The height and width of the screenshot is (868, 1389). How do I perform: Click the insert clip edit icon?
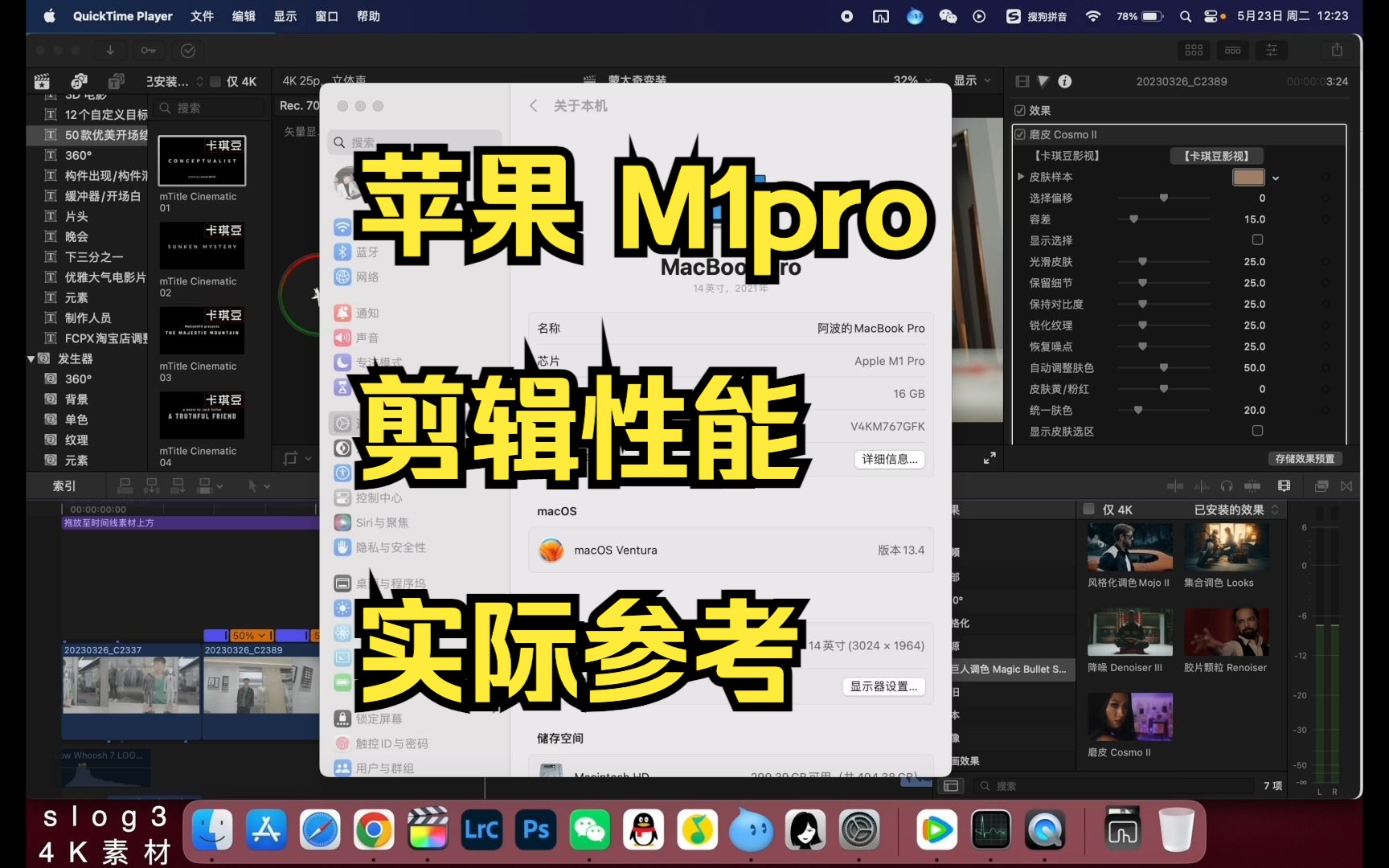coord(151,485)
